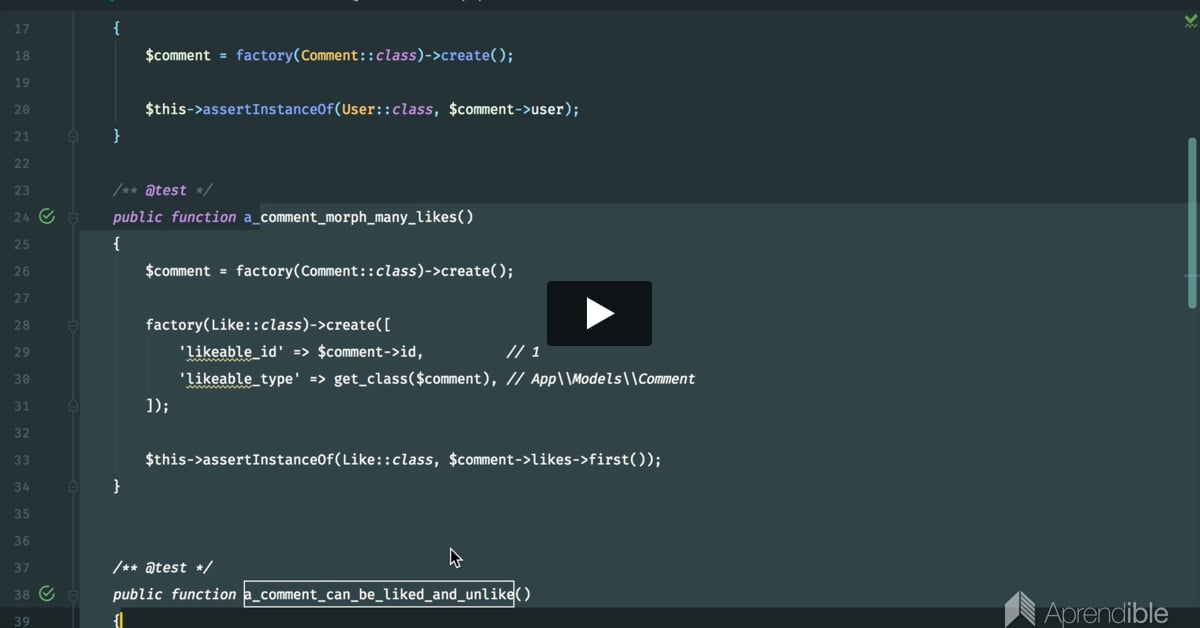The width and height of the screenshot is (1200, 628).
Task: Click Like::class on line 33
Action: (x=388, y=460)
